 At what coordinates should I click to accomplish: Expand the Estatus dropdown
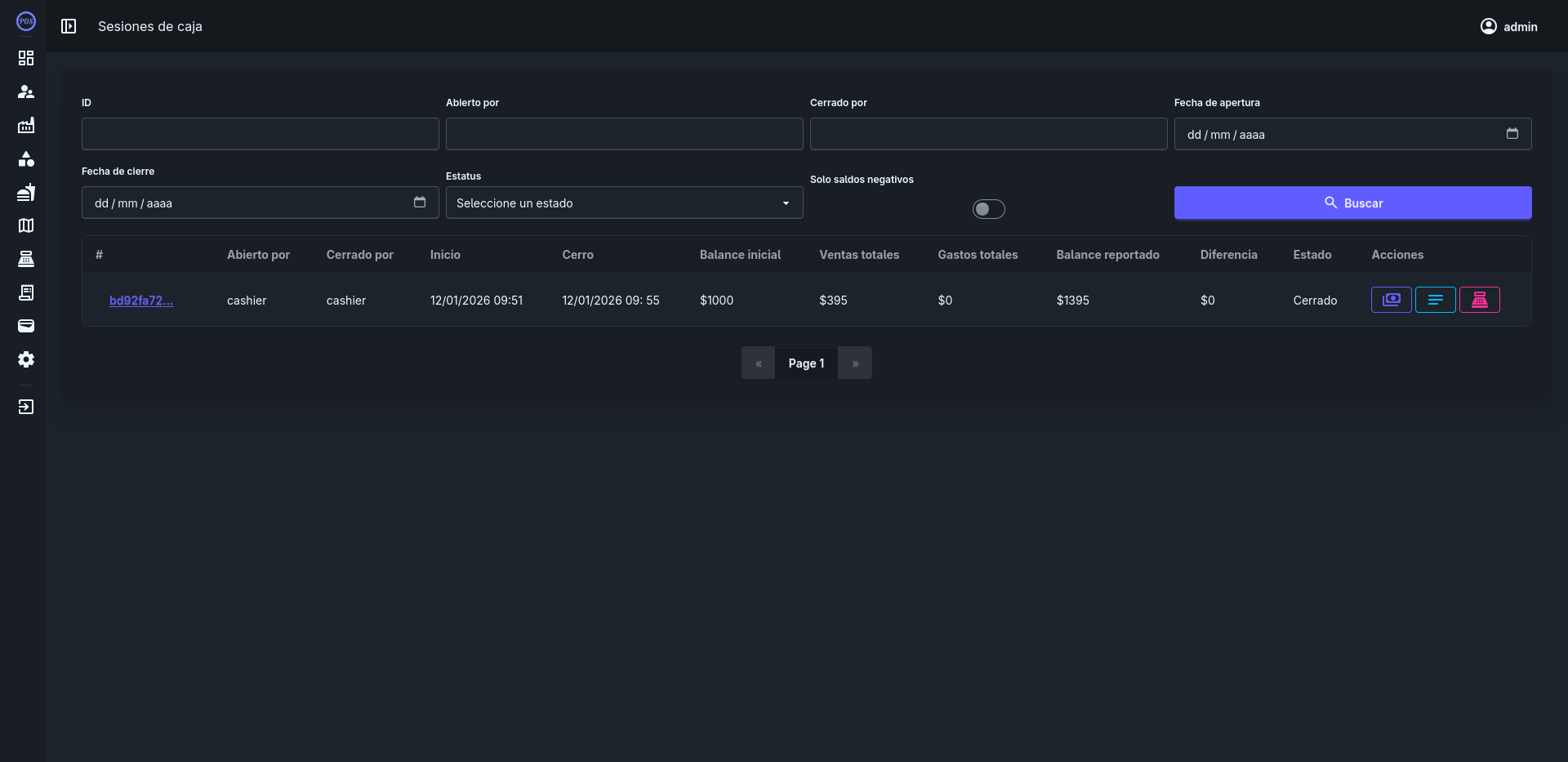pos(624,203)
